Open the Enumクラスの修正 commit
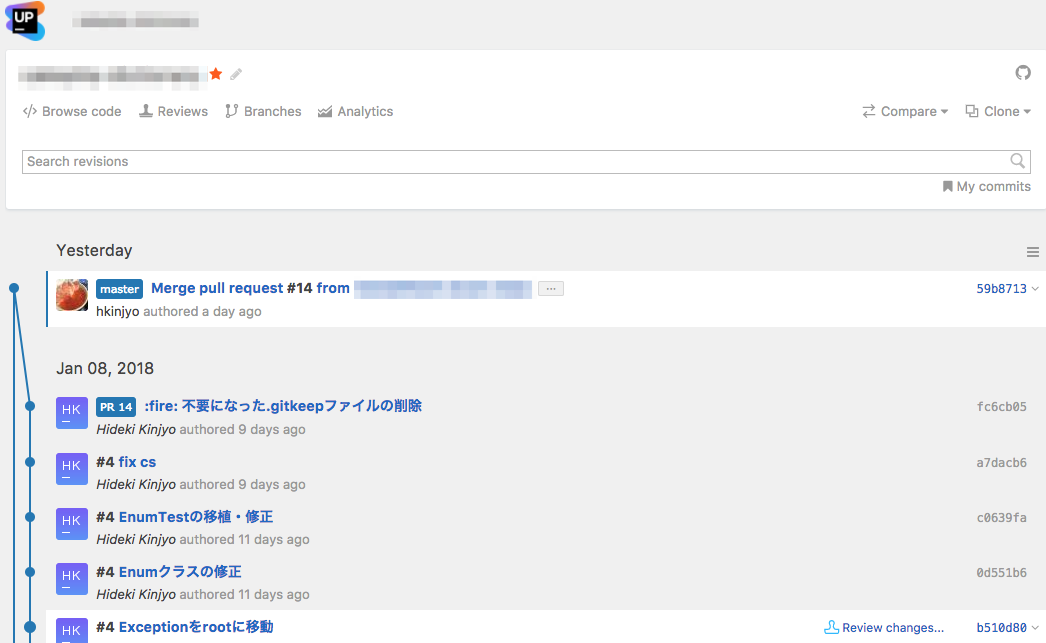 180,572
